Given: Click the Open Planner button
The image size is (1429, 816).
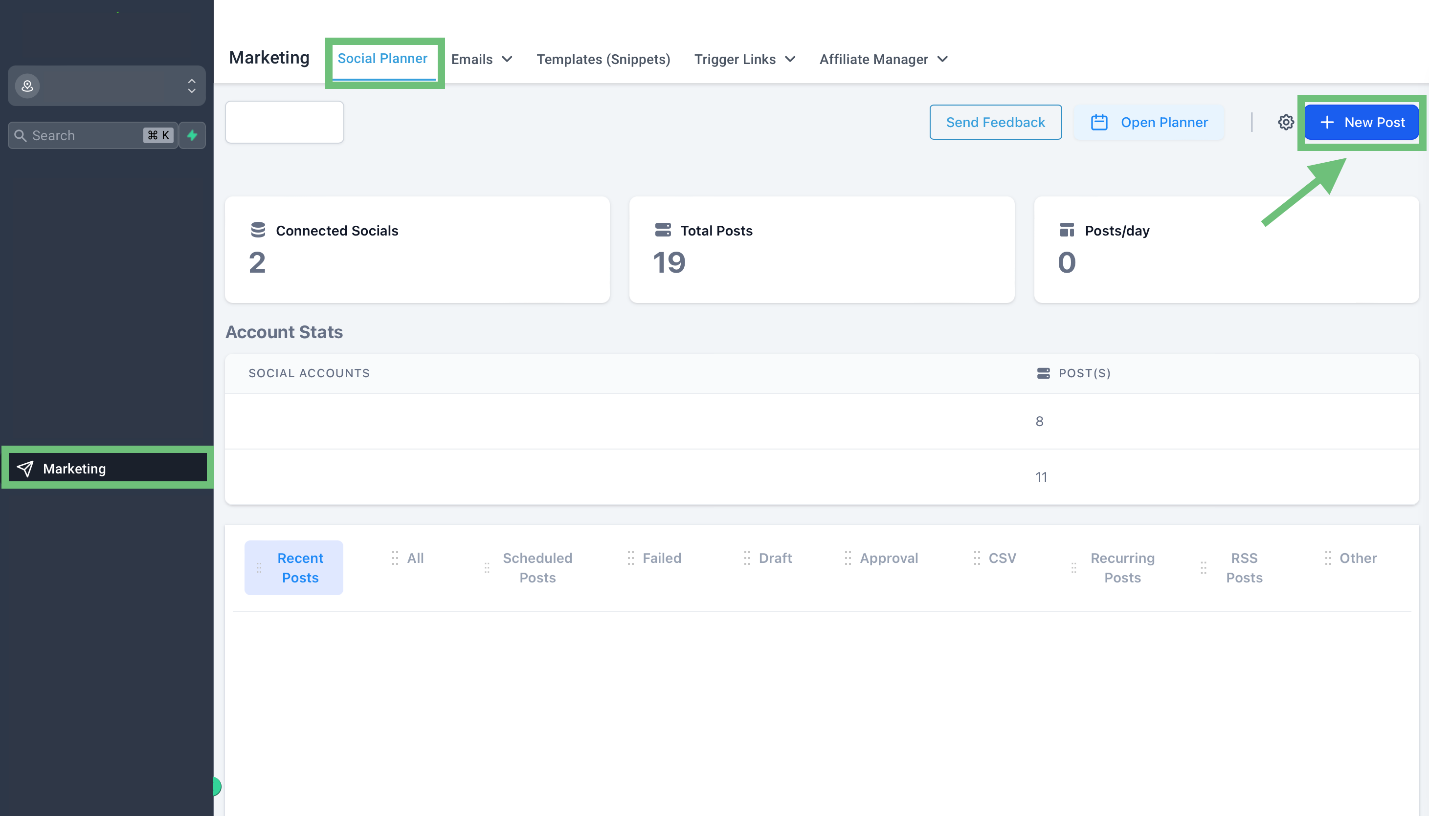Looking at the screenshot, I should (x=1149, y=122).
